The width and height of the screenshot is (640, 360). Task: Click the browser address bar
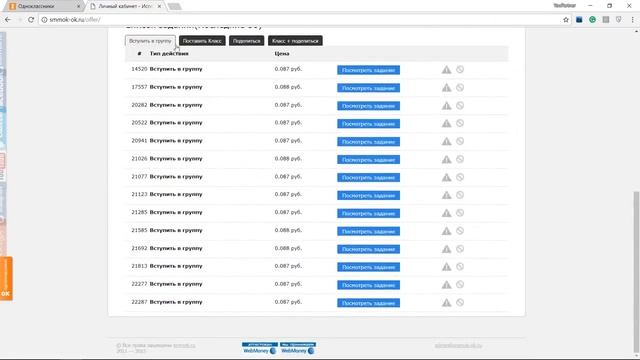302,20
